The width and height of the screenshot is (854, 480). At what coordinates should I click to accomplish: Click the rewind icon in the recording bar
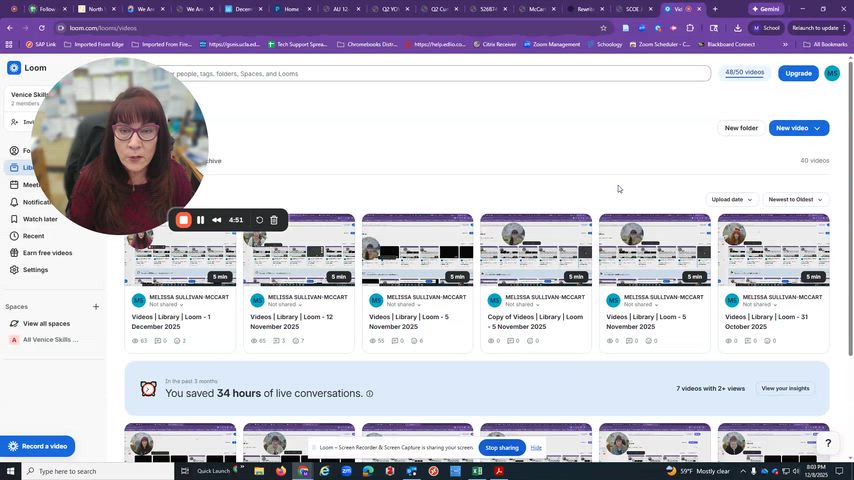216,220
